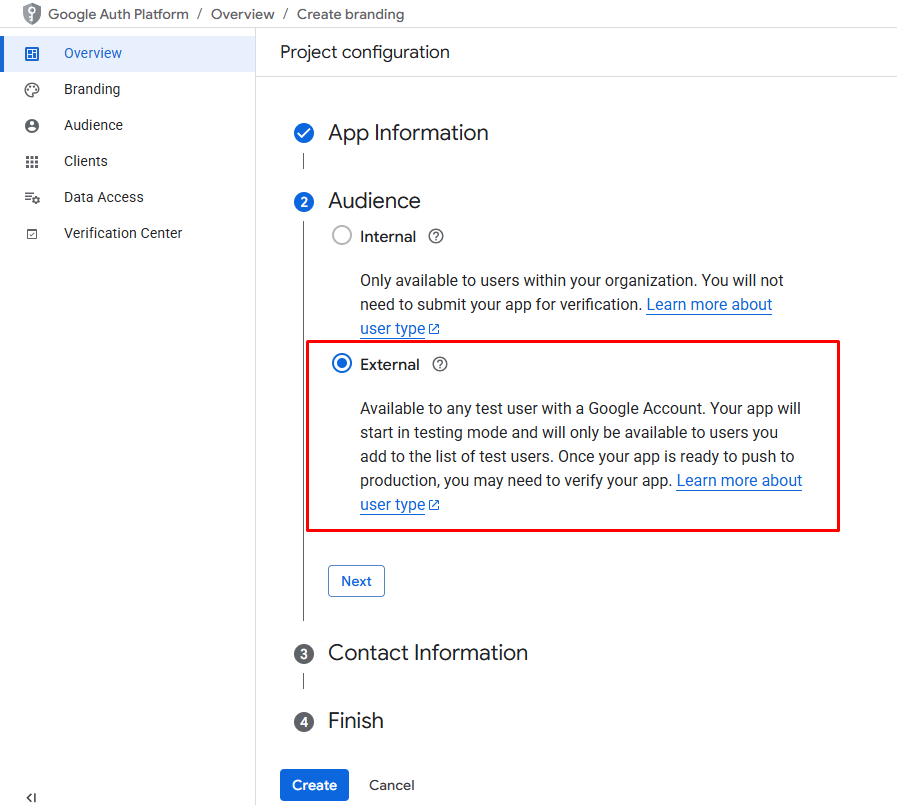The width and height of the screenshot is (897, 805).
Task: Expand the Finish step heading
Action: point(355,721)
